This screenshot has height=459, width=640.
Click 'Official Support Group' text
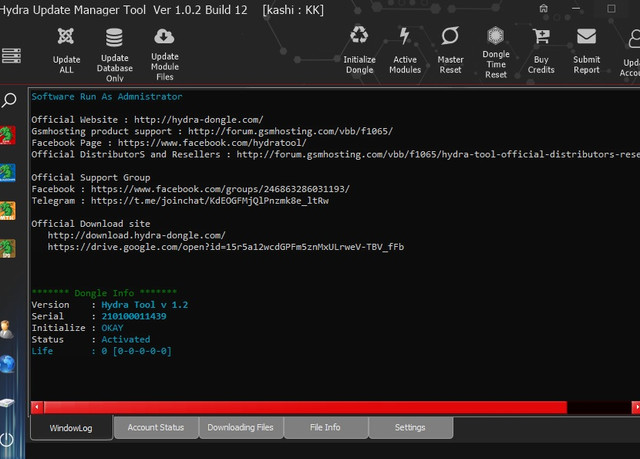point(91,177)
